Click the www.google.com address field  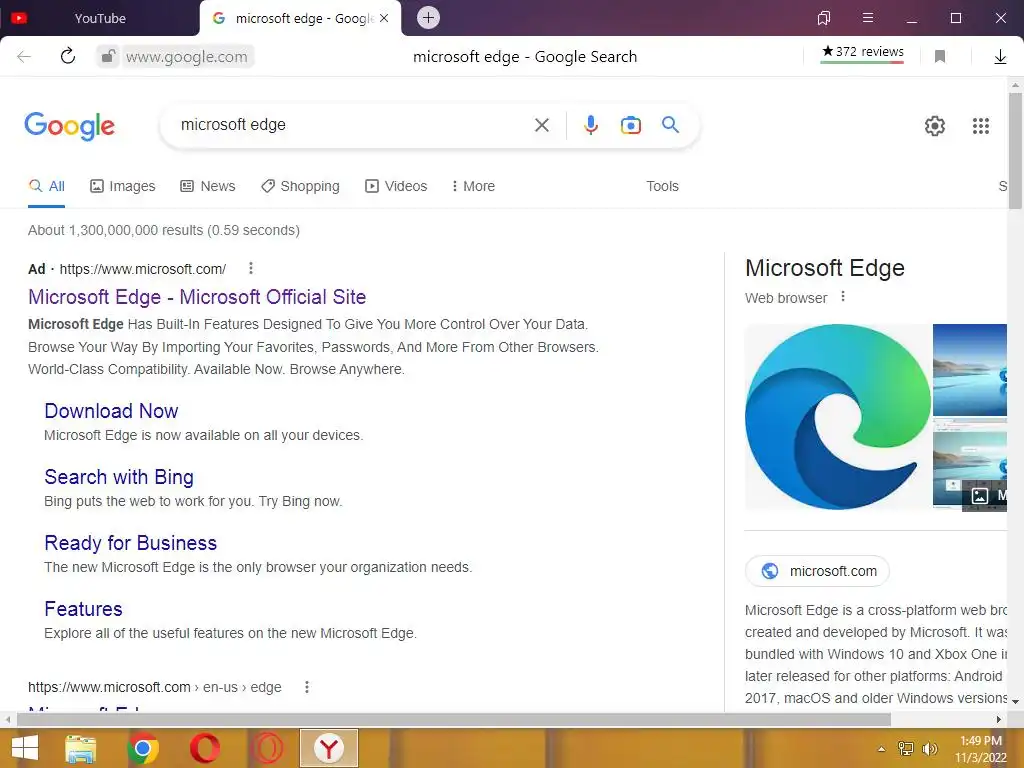[x=187, y=57]
